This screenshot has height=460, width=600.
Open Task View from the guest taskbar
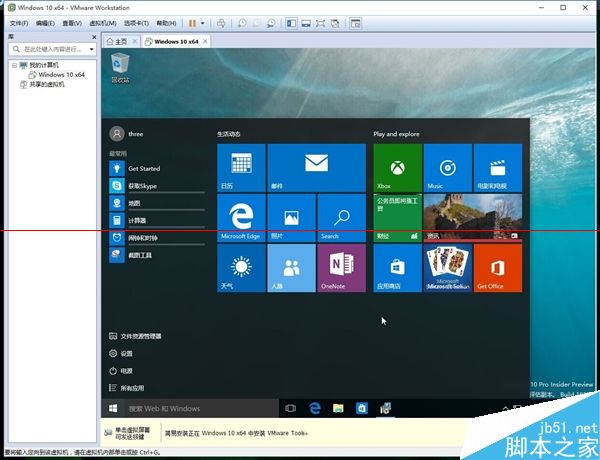[x=291, y=408]
